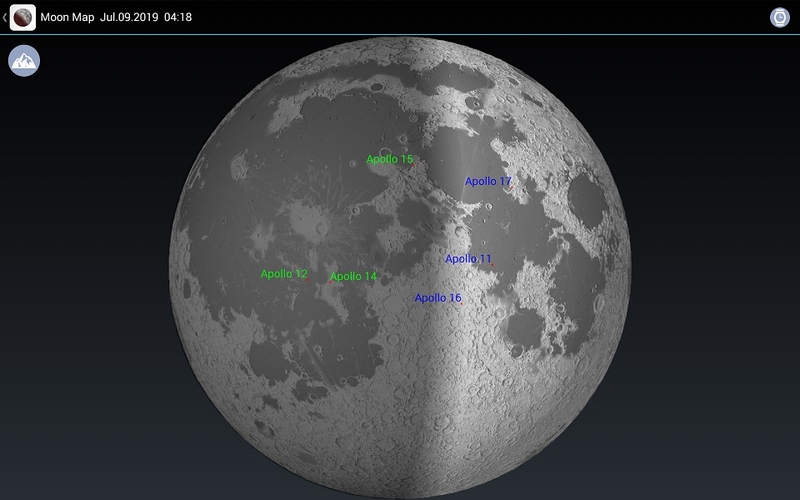Select the Apollo 16 landing site label

click(x=438, y=297)
